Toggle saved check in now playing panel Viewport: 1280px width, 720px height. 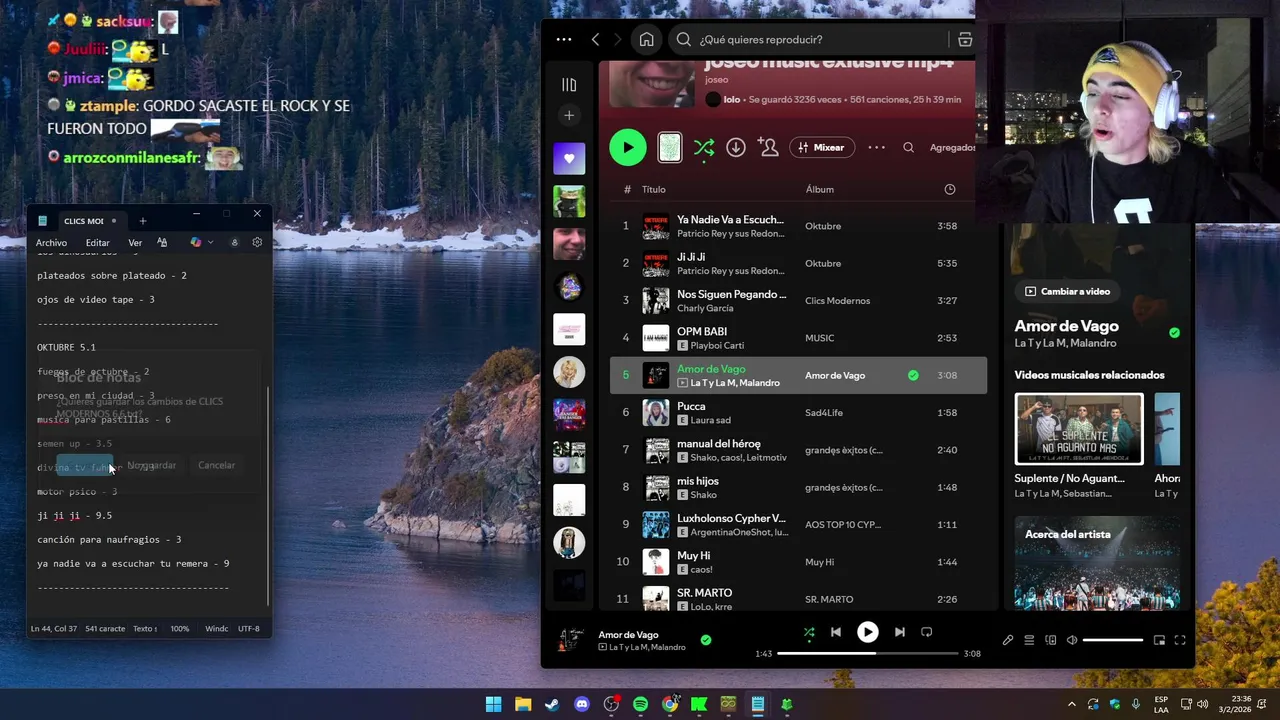pos(1174,333)
